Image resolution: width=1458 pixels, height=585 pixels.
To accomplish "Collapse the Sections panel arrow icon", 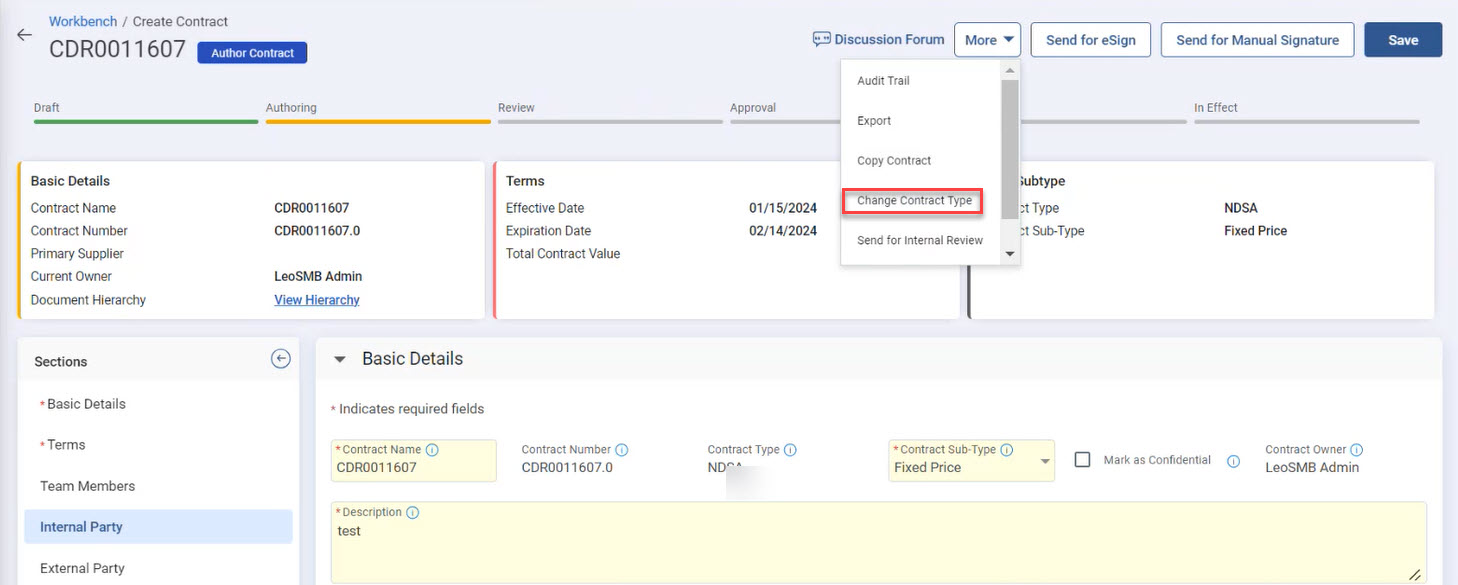I will coord(281,359).
